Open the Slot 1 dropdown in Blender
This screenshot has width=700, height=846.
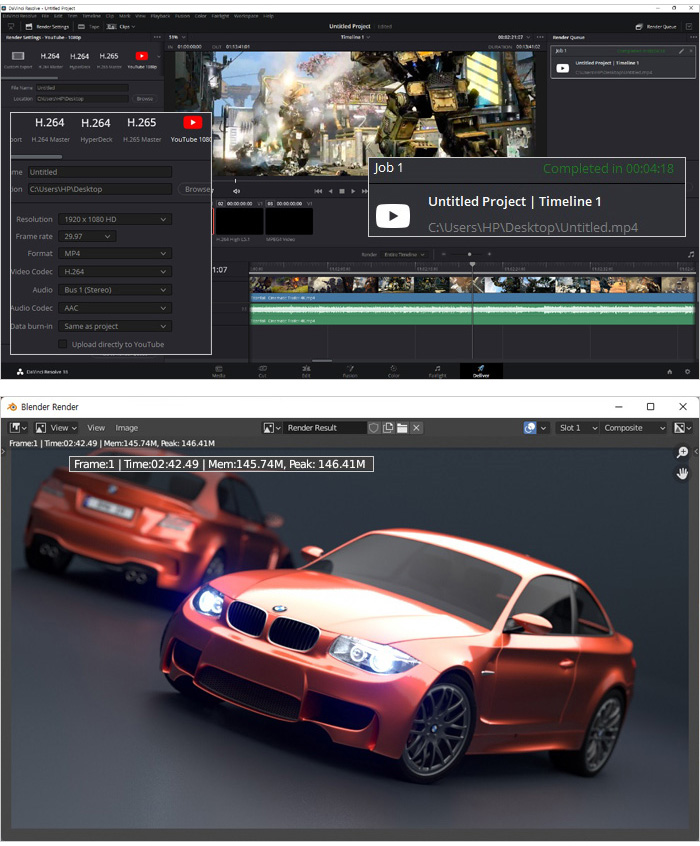(x=577, y=428)
